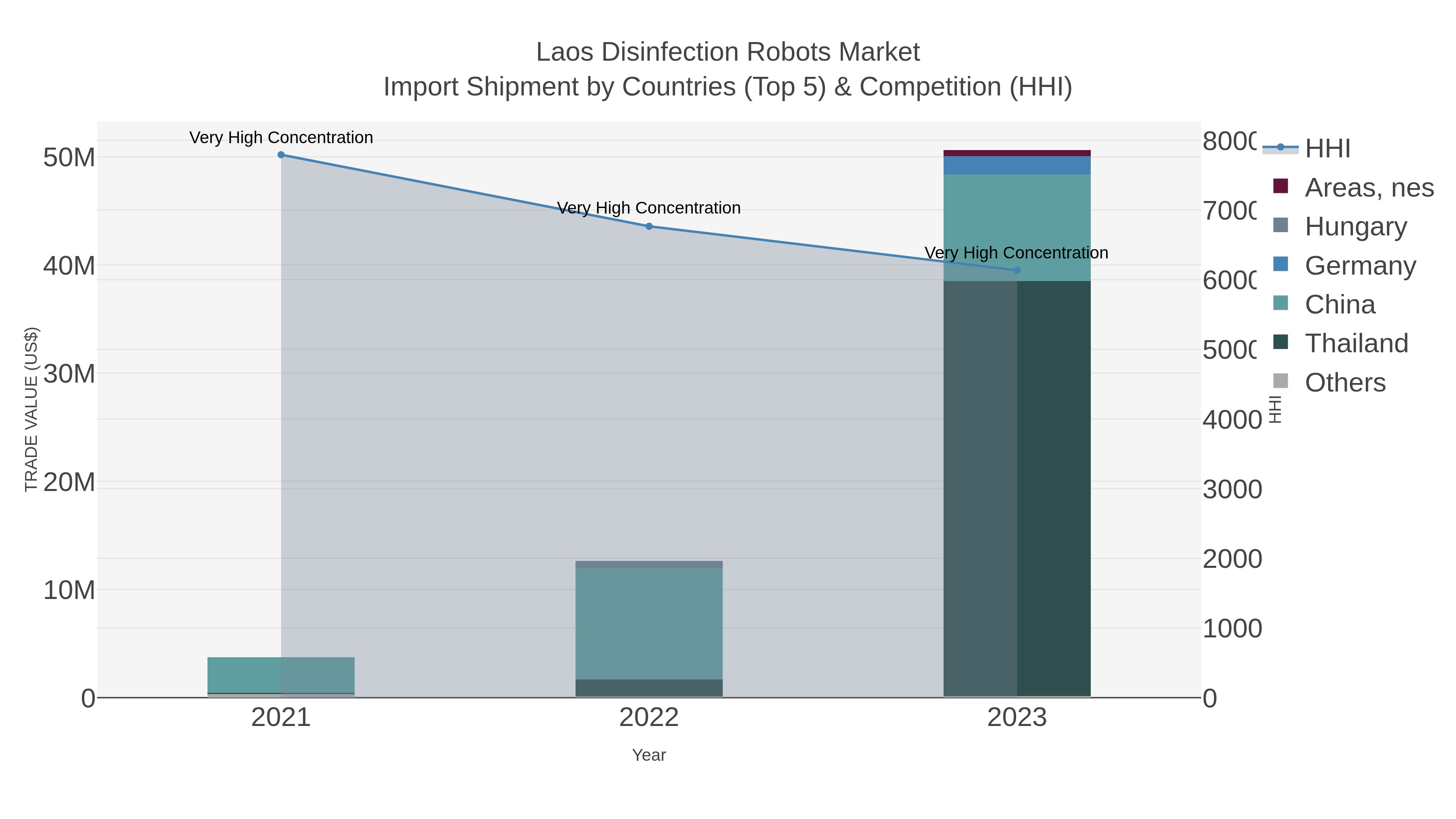Click the 50M left axis tick label
Viewport: 1456px width, 819px height.
(69, 158)
